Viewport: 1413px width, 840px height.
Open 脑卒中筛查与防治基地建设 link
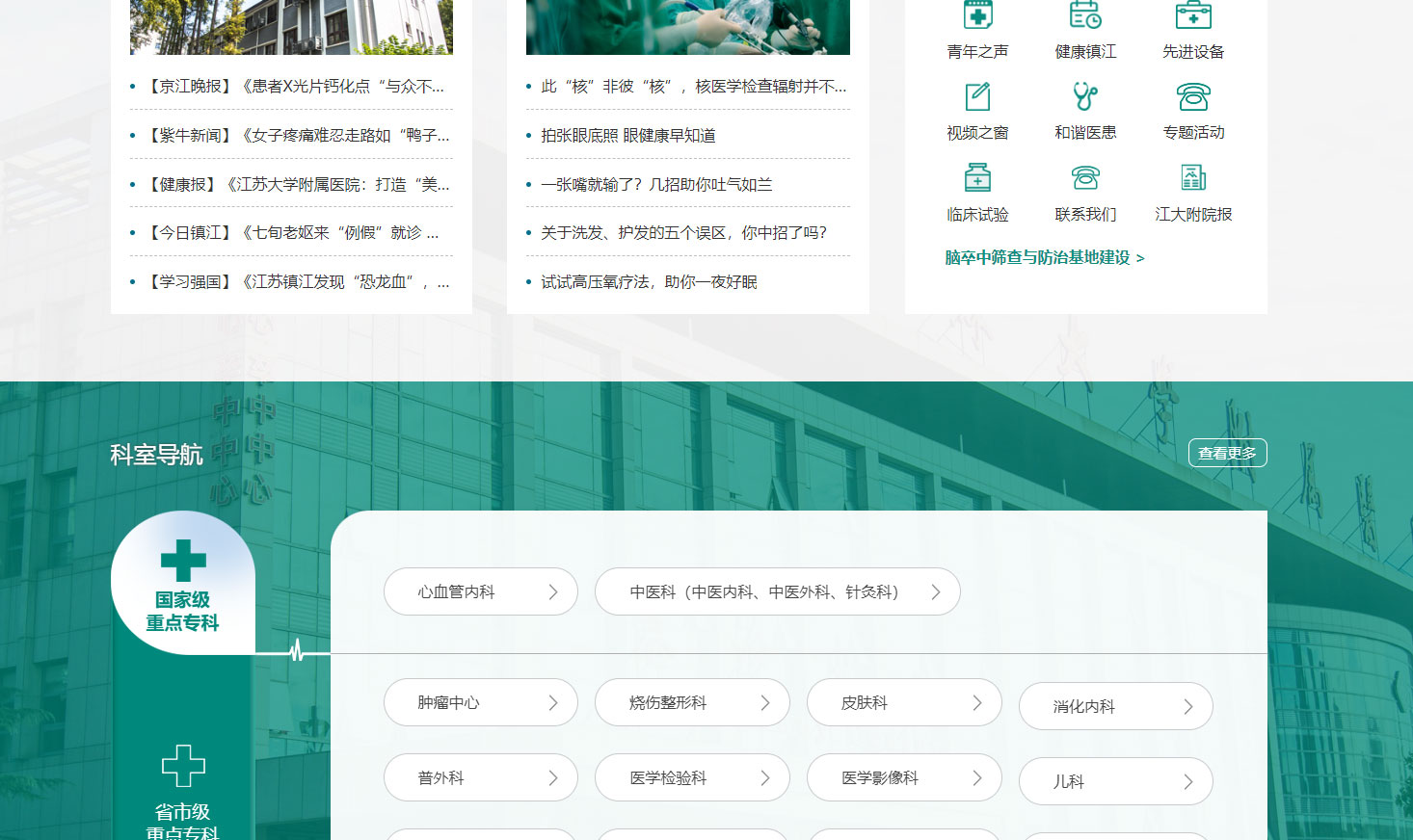[x=1045, y=257]
